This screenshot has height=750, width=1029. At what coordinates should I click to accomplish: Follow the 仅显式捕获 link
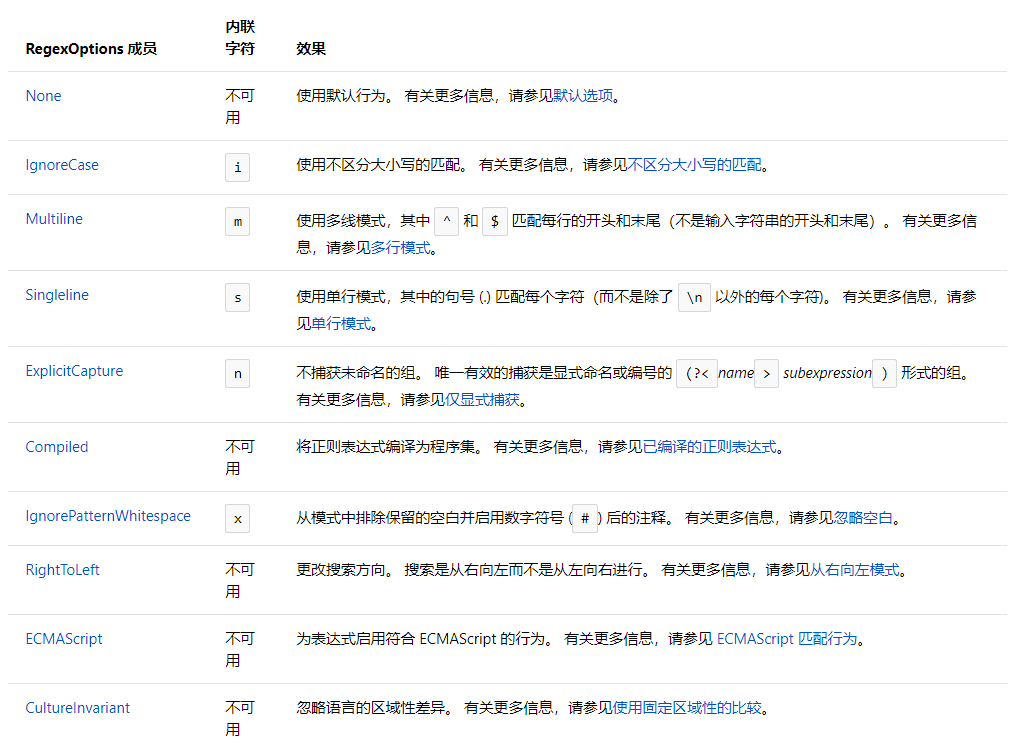pyautogui.click(x=482, y=400)
